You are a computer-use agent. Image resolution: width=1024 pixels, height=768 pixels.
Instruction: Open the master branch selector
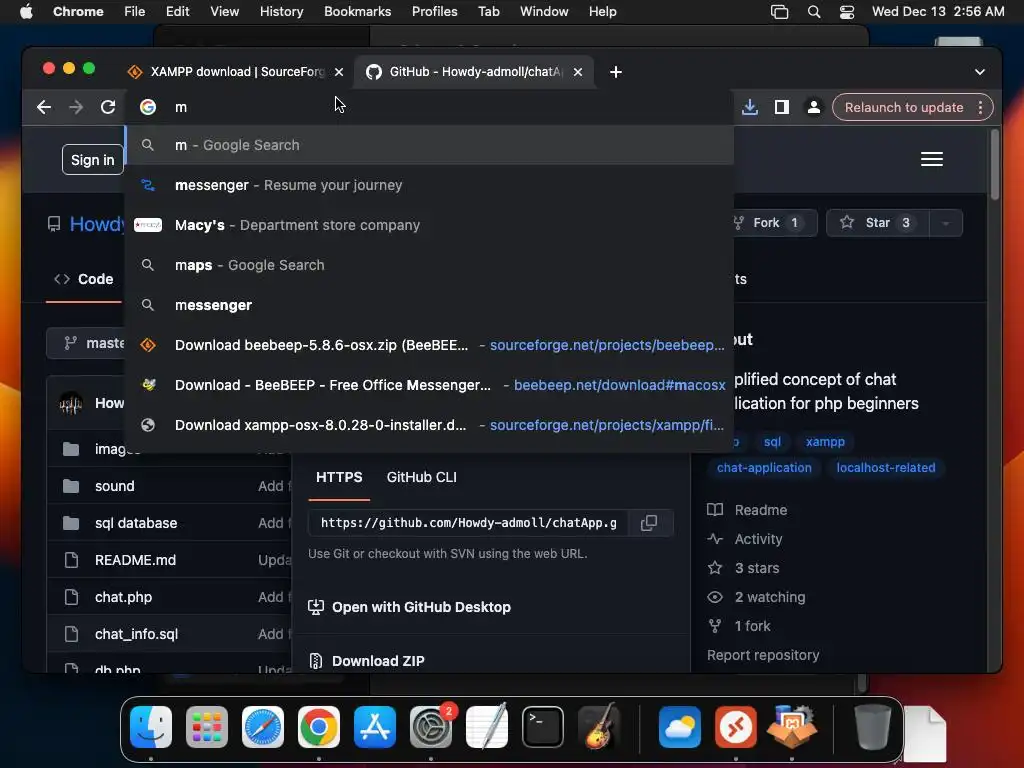point(88,343)
